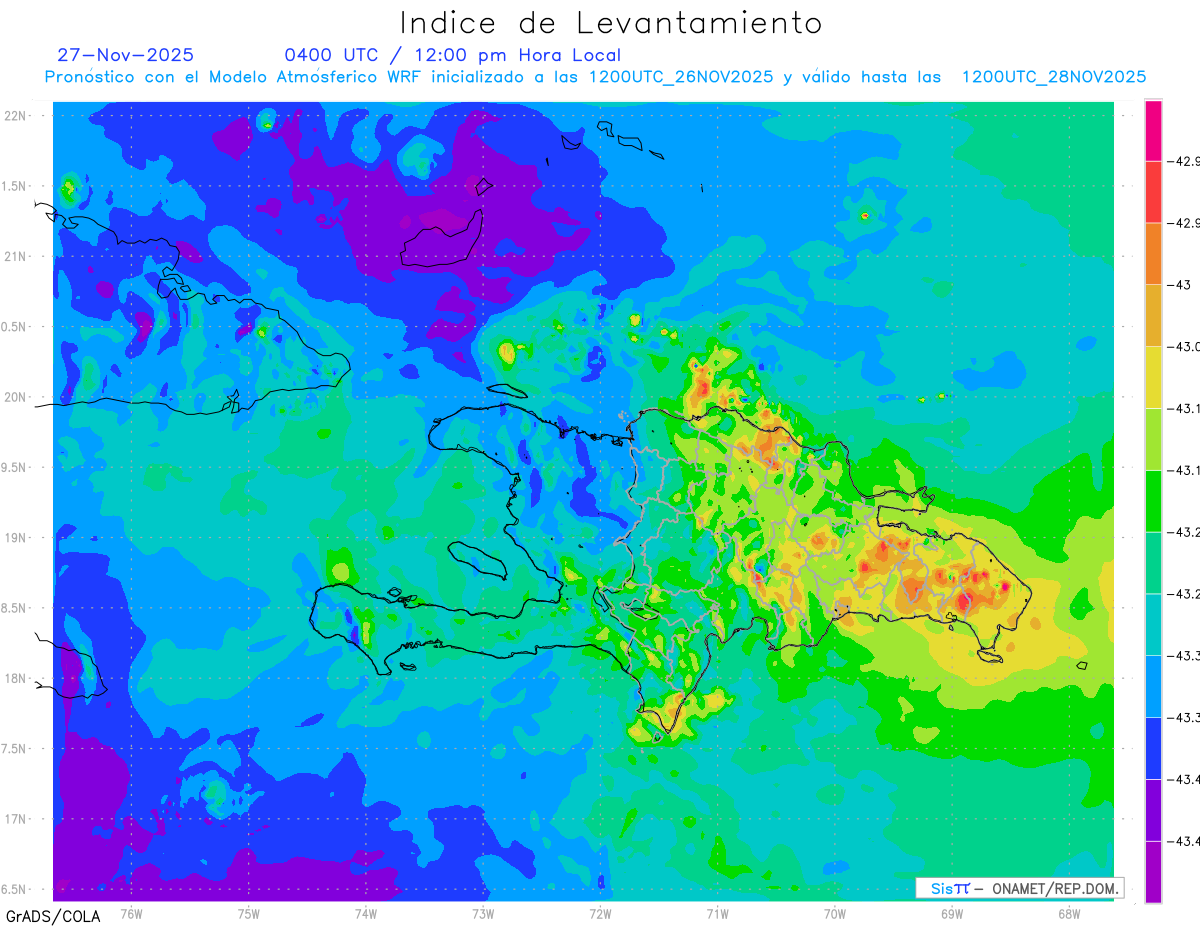The height and width of the screenshot is (927, 1200).
Task: Click the '-42.9' value next to the magenta swatch
Action: coord(1183,161)
